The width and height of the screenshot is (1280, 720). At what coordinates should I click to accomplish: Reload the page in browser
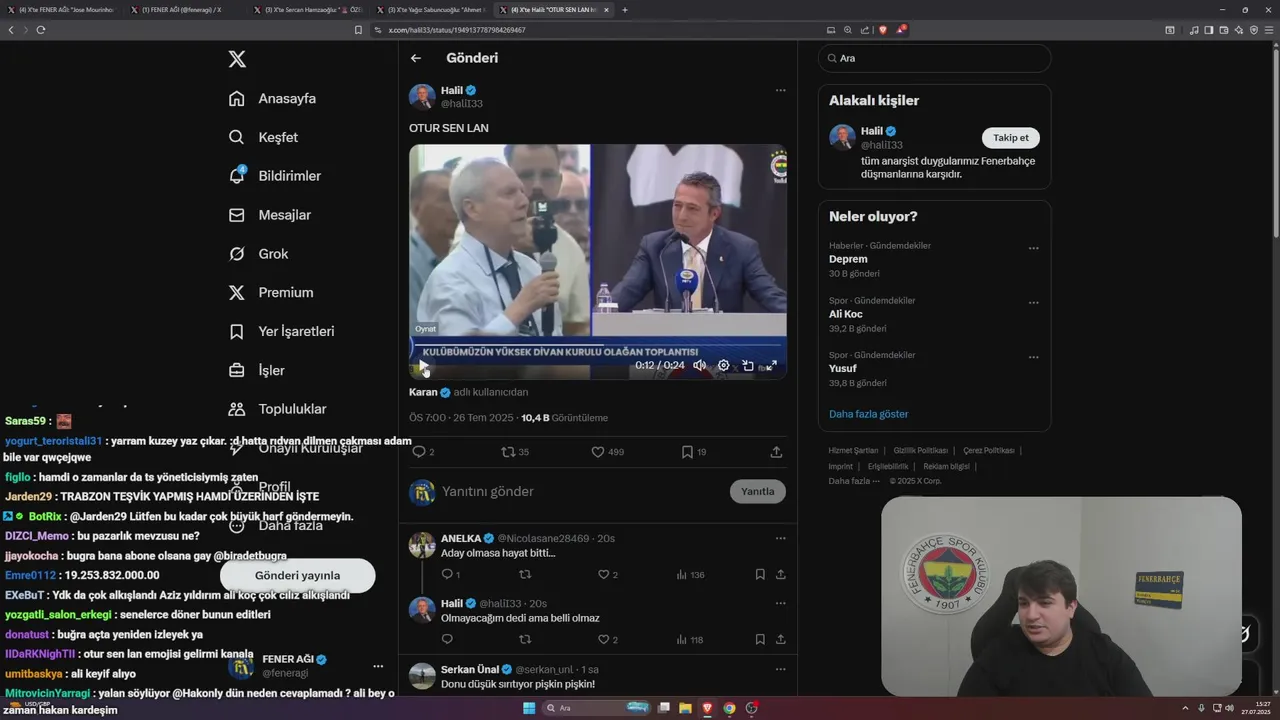click(x=41, y=30)
